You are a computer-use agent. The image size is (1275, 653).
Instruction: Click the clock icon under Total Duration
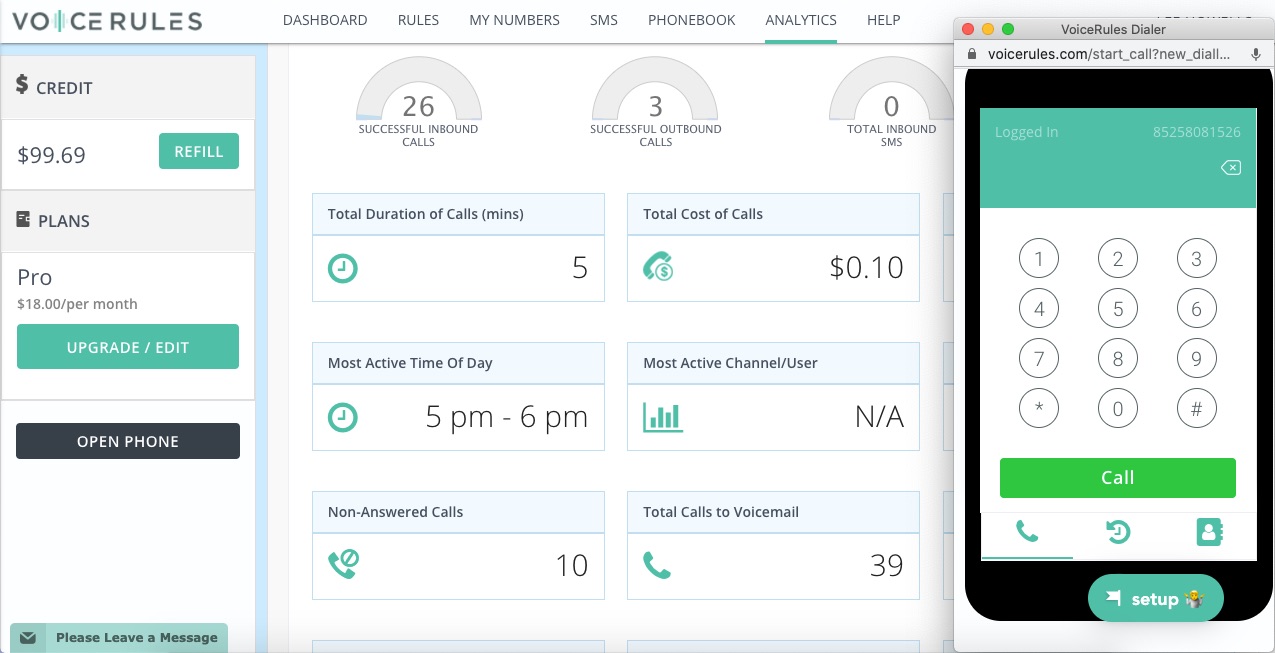[343, 268]
